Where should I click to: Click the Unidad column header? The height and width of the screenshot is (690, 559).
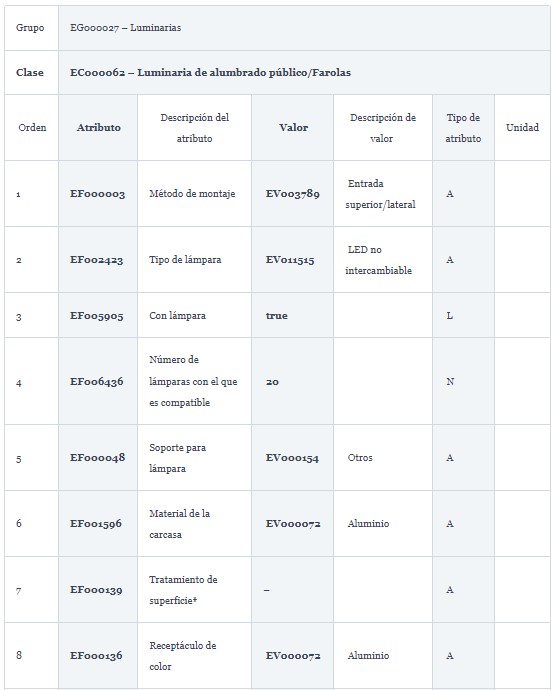(522, 128)
